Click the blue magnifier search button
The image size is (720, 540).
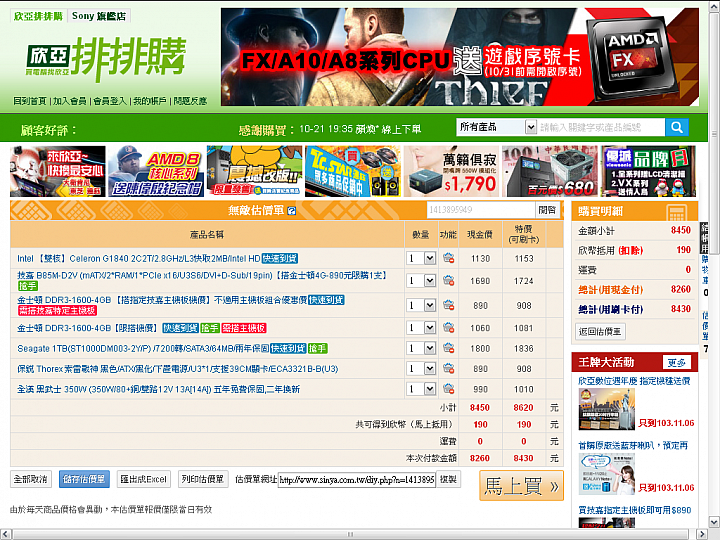pyautogui.click(x=676, y=127)
